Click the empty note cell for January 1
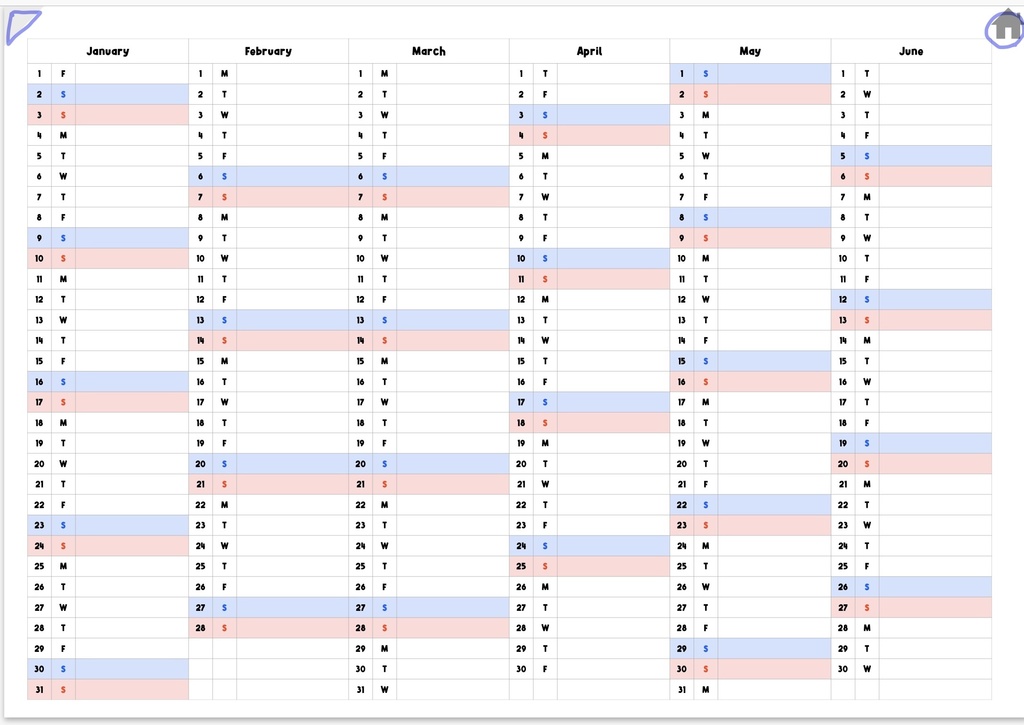Image resolution: width=1024 pixels, height=725 pixels. tap(131, 73)
